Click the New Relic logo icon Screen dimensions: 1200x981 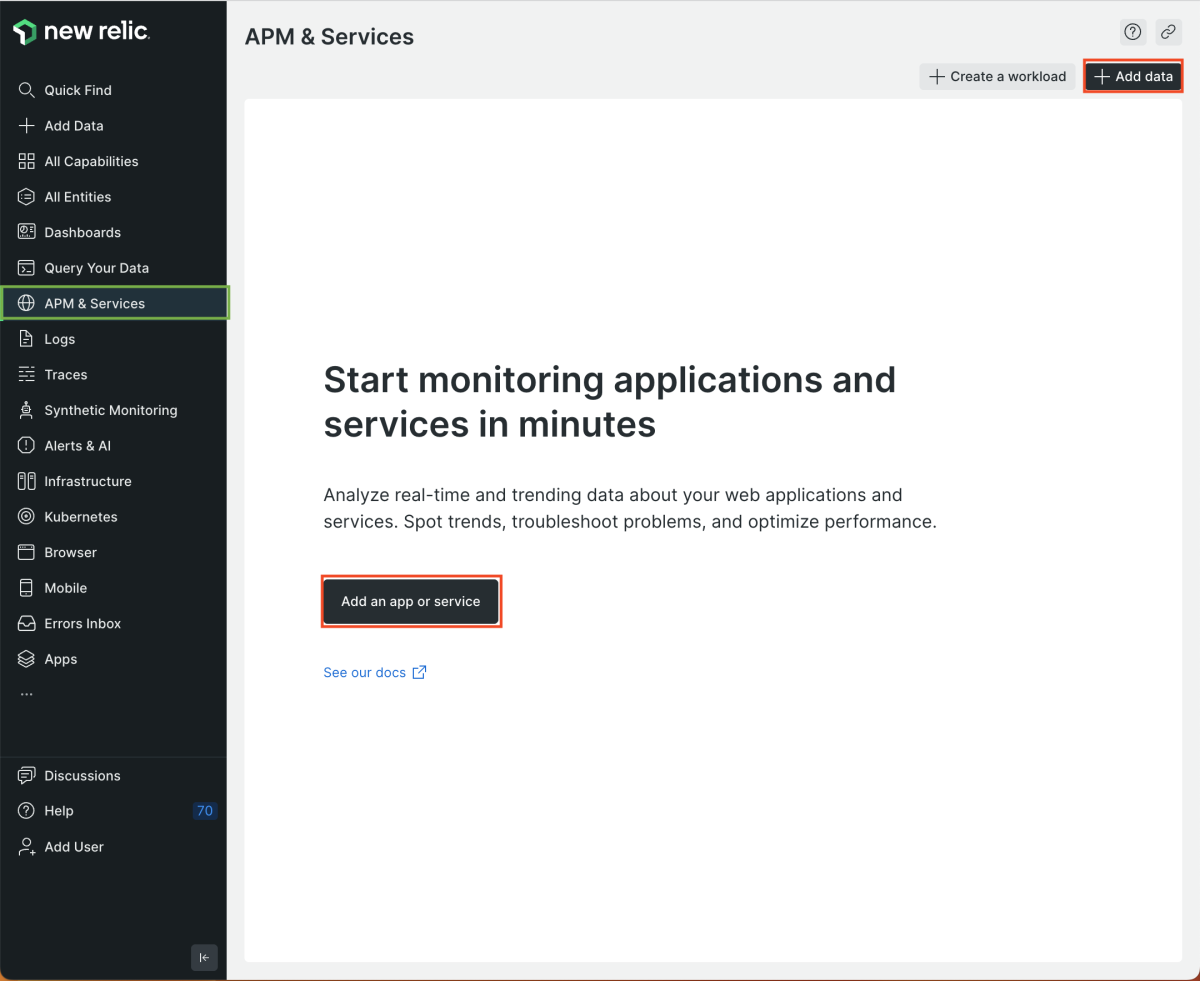(25, 32)
